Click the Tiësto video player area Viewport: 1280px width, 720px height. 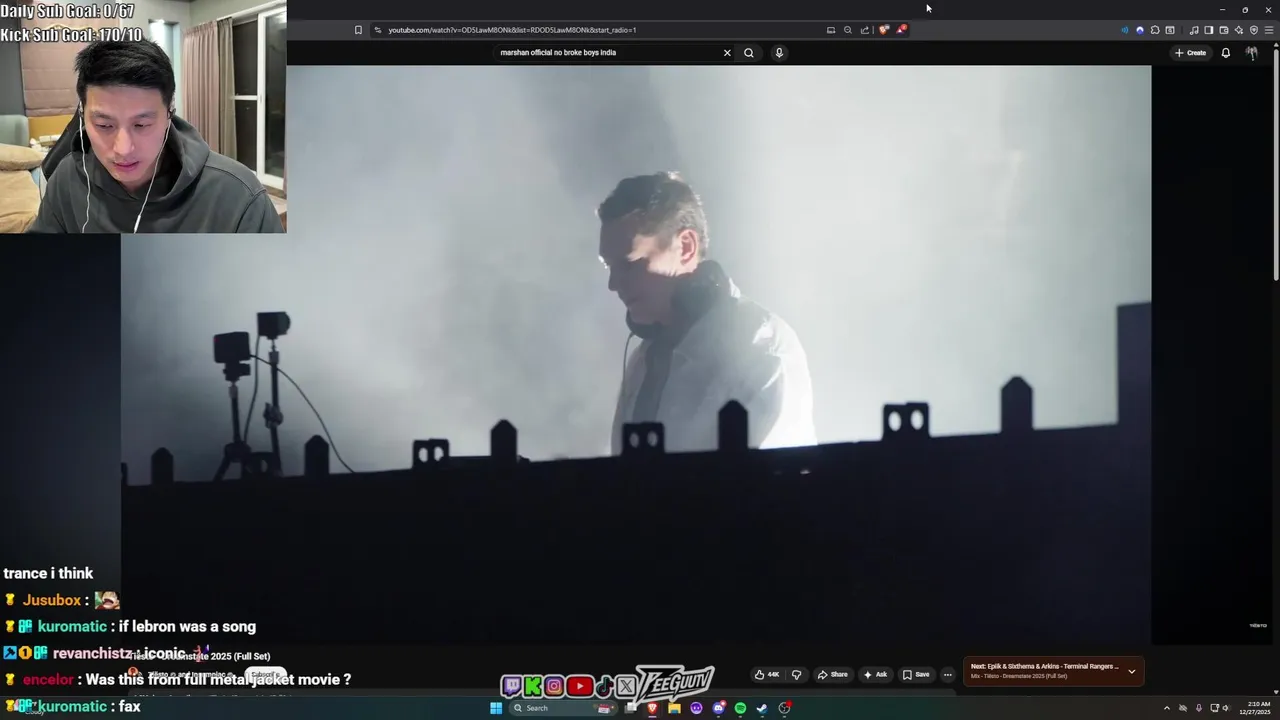[x=636, y=355]
